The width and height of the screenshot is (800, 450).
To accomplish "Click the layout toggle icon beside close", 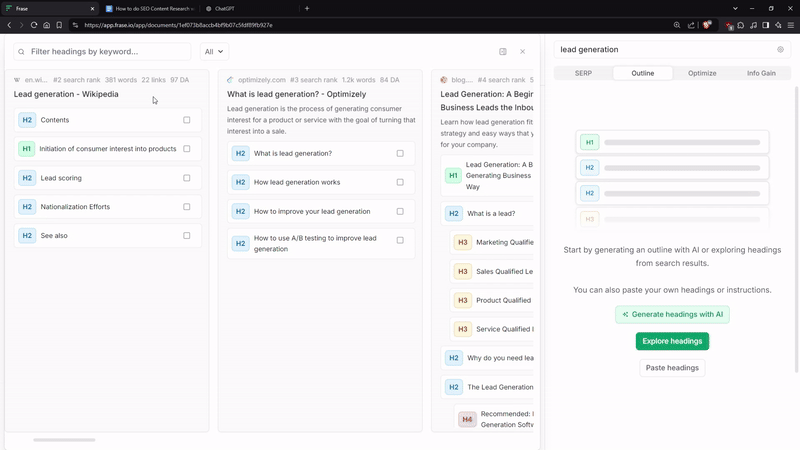I will coord(503,52).
